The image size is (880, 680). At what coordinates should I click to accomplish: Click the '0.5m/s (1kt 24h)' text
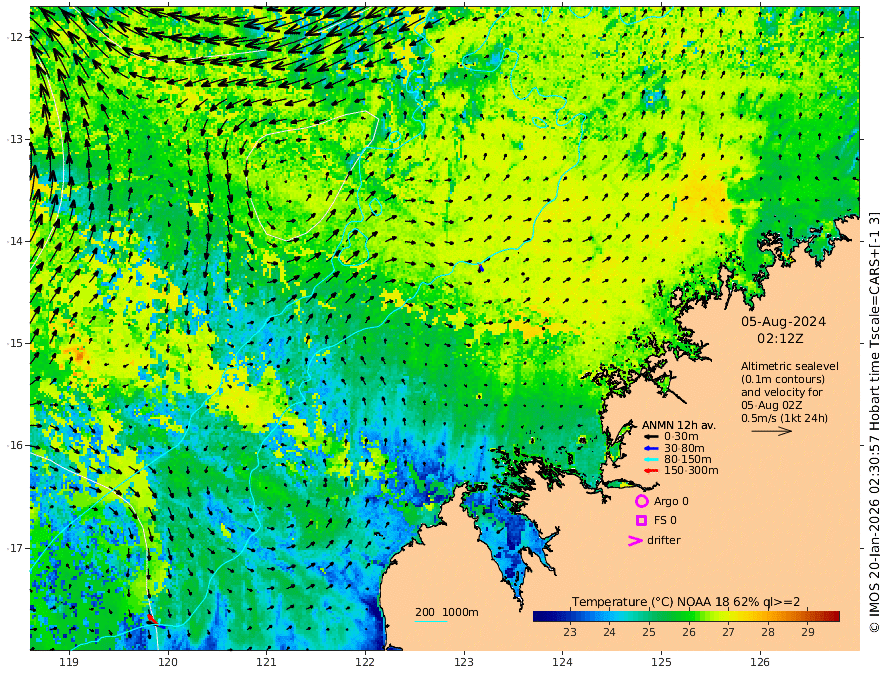coord(784,418)
